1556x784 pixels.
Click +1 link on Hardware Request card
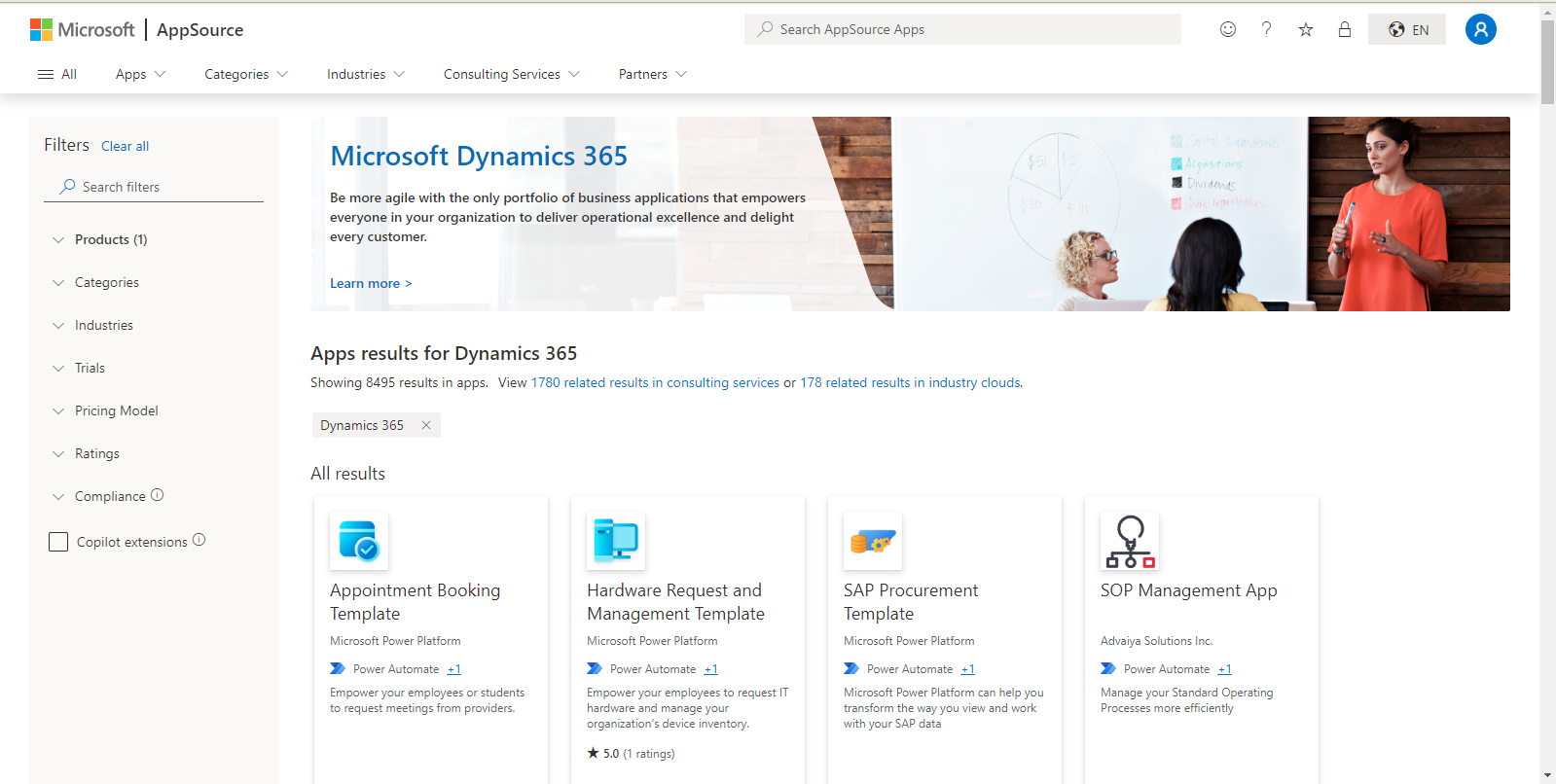(711, 669)
